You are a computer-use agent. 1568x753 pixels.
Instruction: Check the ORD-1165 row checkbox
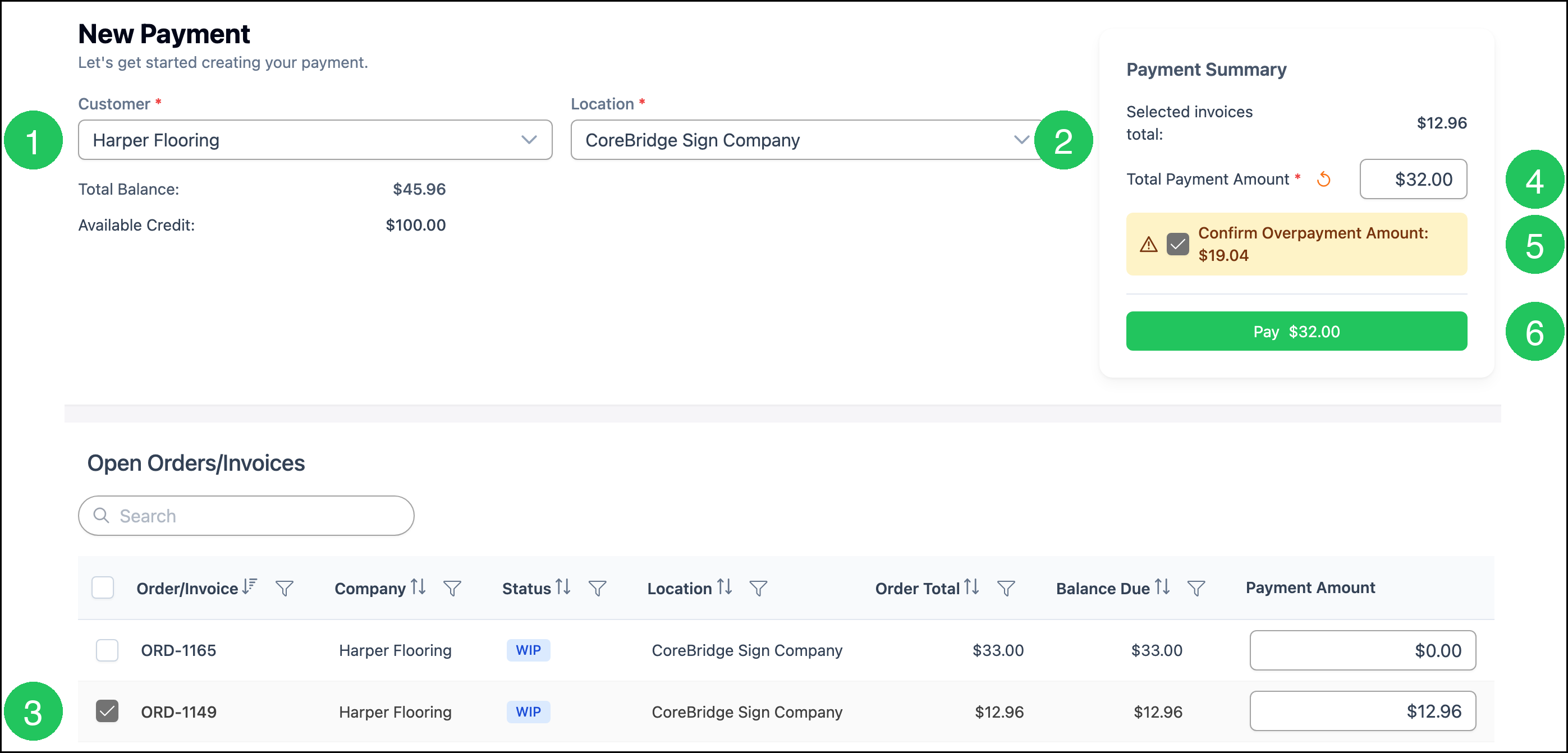point(107,650)
